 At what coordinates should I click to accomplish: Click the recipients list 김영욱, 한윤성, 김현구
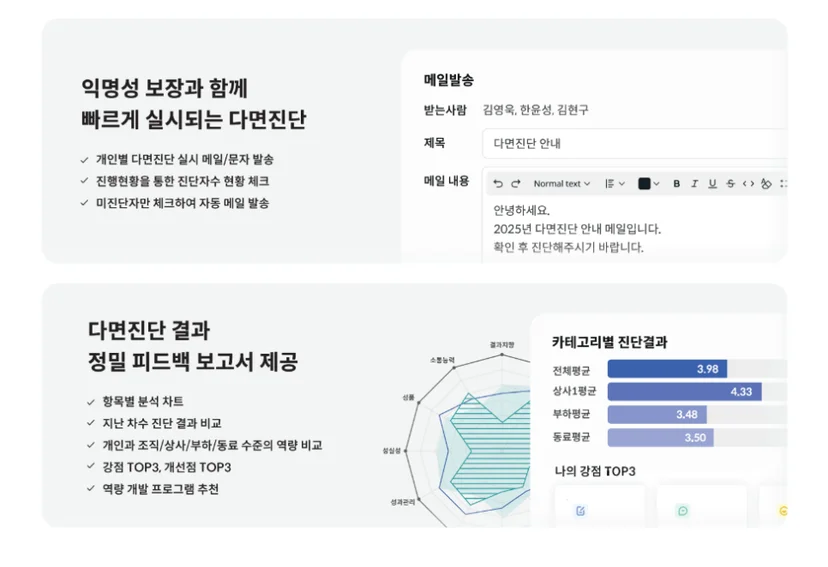pos(535,110)
